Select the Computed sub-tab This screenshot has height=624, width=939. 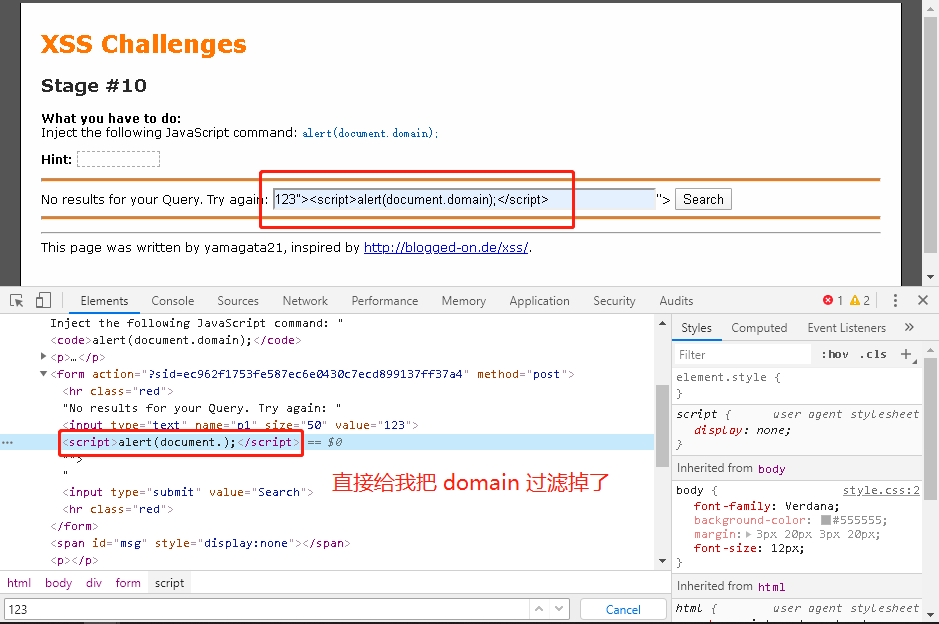(759, 328)
